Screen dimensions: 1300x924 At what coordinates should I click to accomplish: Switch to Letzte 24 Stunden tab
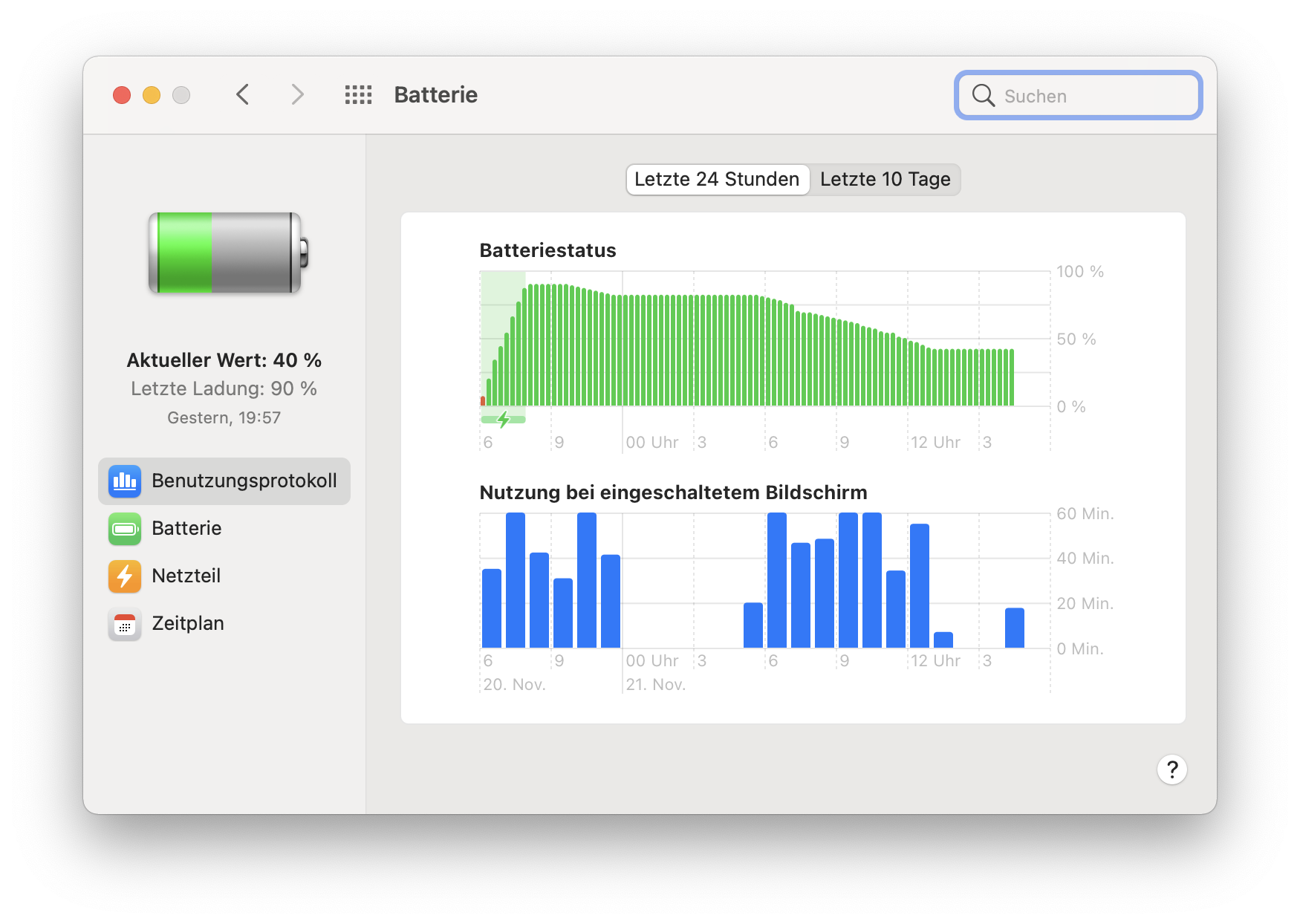718,180
